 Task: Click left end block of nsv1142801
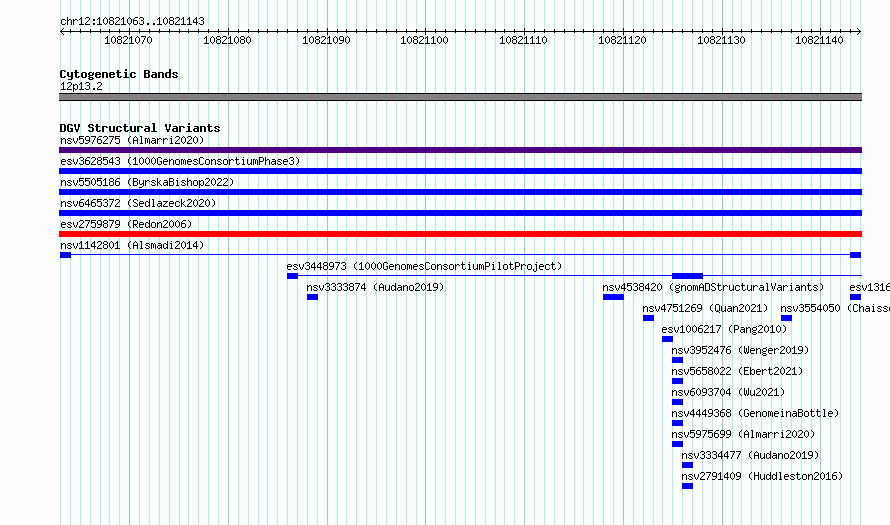(65, 255)
